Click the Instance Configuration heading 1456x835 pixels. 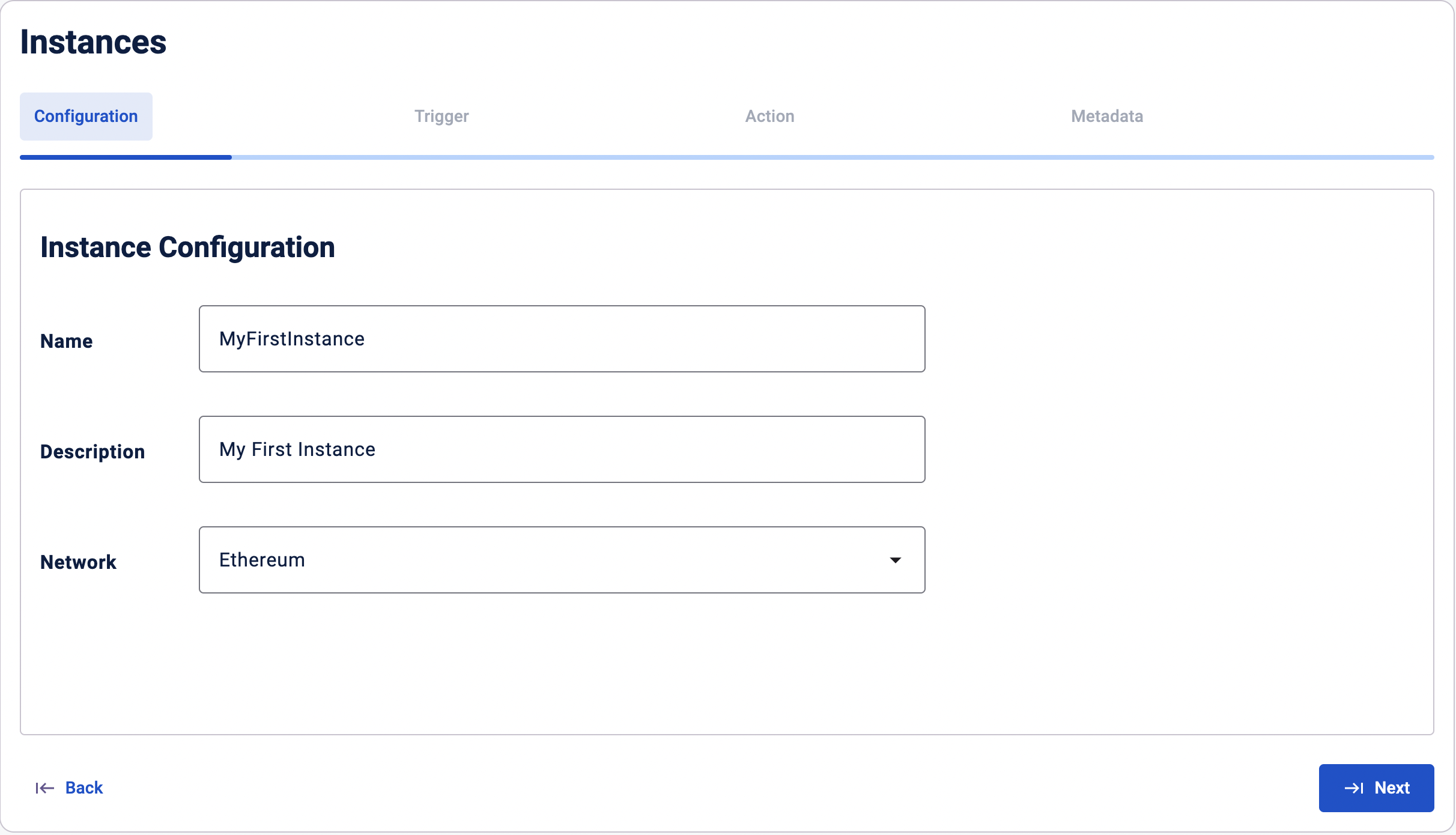pyautogui.click(x=187, y=247)
